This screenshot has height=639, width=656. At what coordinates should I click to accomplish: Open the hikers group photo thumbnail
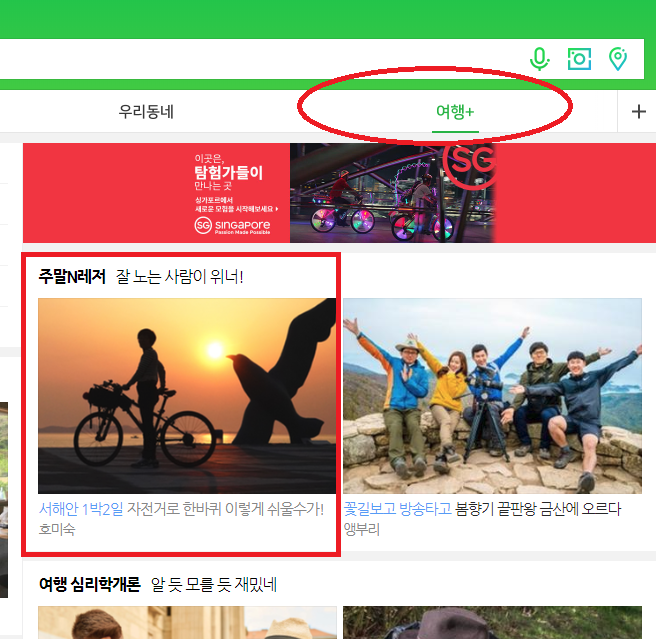click(492, 396)
